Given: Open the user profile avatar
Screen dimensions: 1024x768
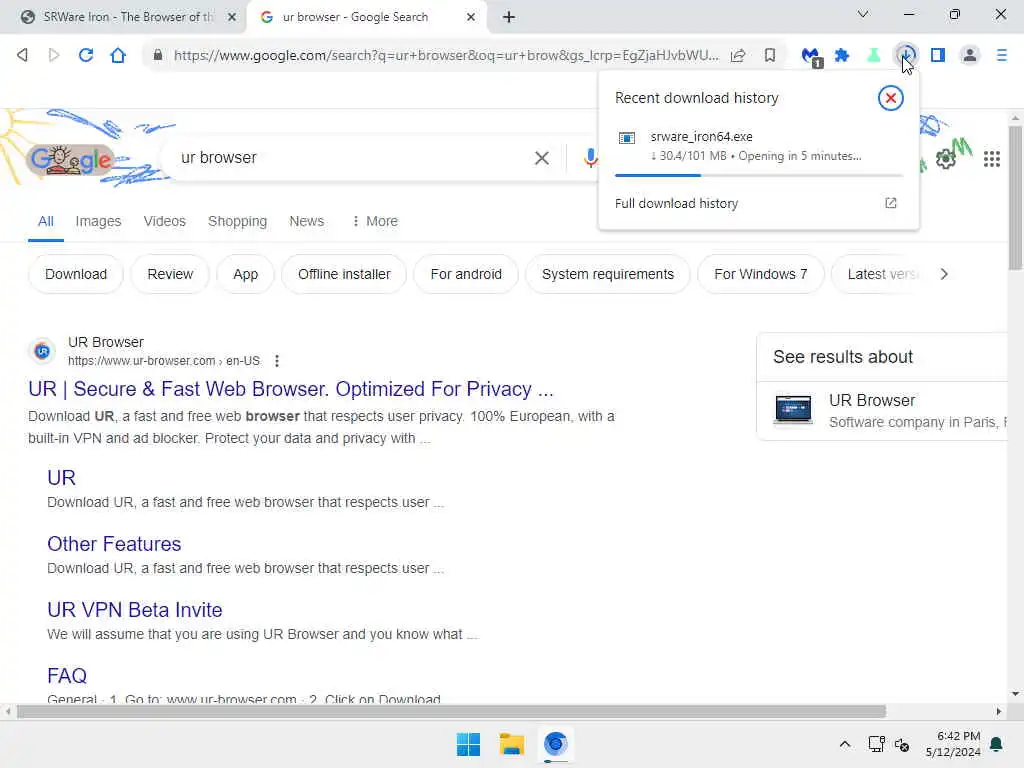Looking at the screenshot, I should click(x=970, y=55).
